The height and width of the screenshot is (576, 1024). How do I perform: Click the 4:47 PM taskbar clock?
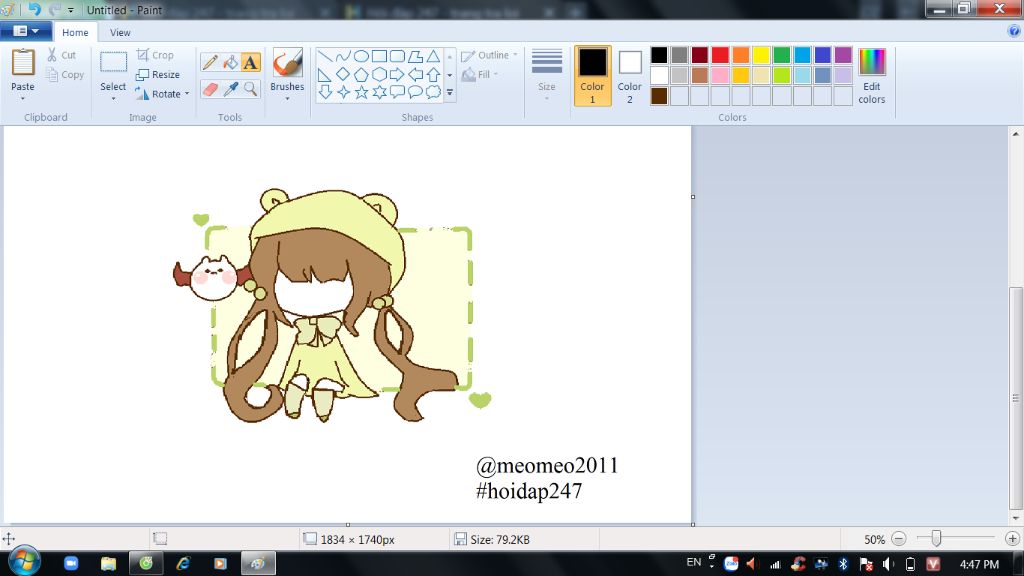979,564
